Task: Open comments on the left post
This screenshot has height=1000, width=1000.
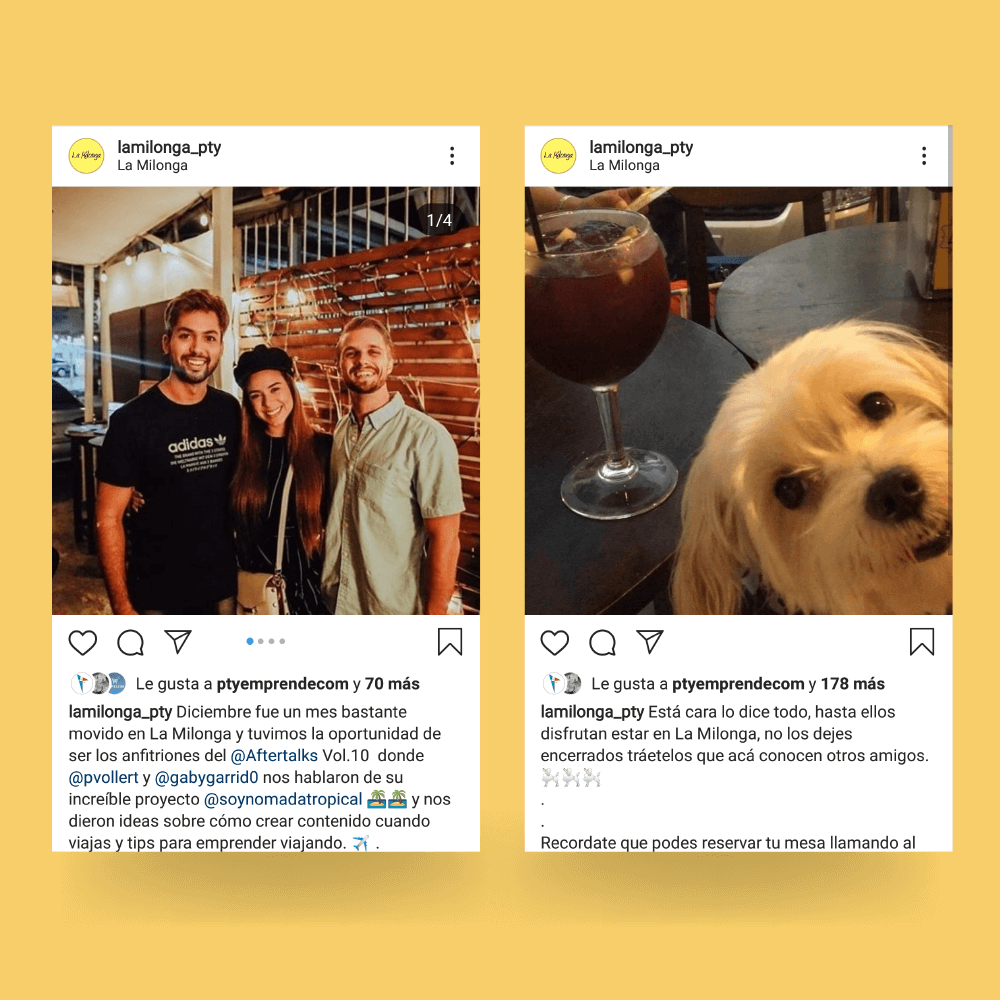Action: (x=131, y=642)
